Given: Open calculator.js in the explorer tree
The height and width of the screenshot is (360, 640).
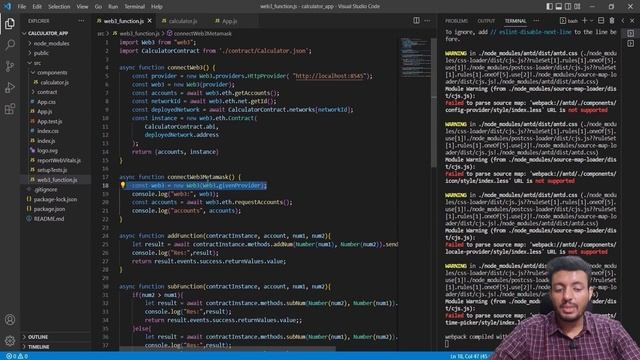Looking at the screenshot, I should point(54,82).
